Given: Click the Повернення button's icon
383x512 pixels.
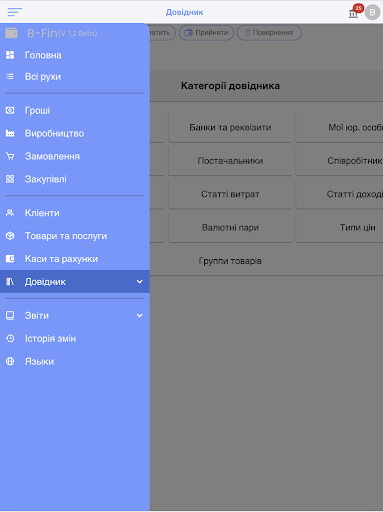Looking at the screenshot, I should 248,33.
